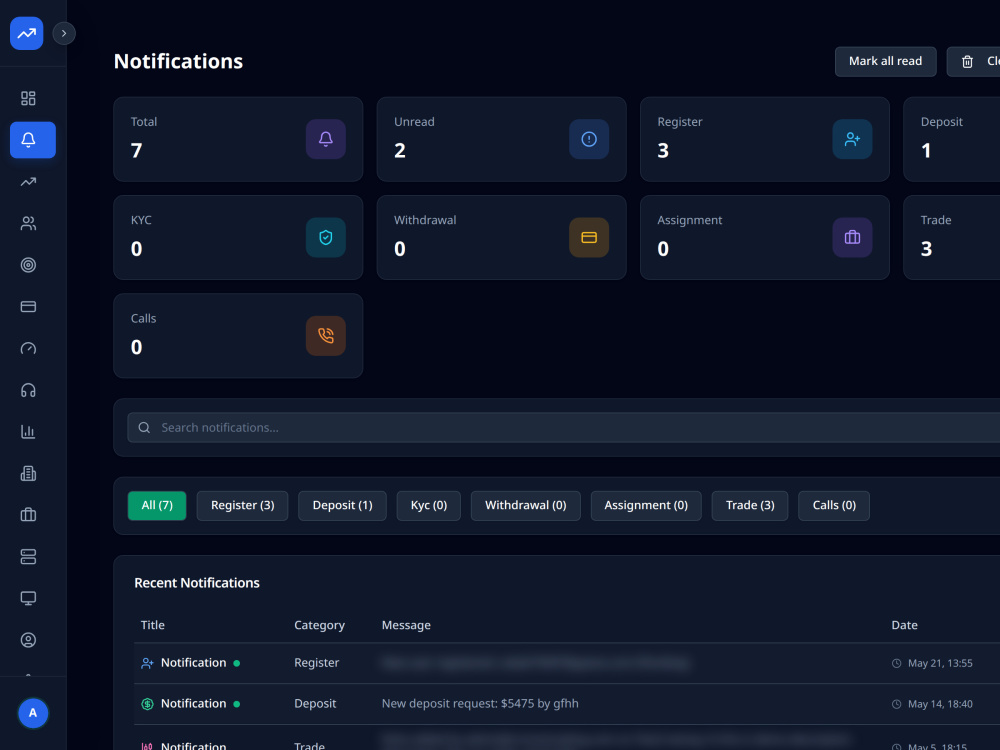Open the bar chart reports sidebar icon
Screen dimensions: 1000x750
coord(28,432)
